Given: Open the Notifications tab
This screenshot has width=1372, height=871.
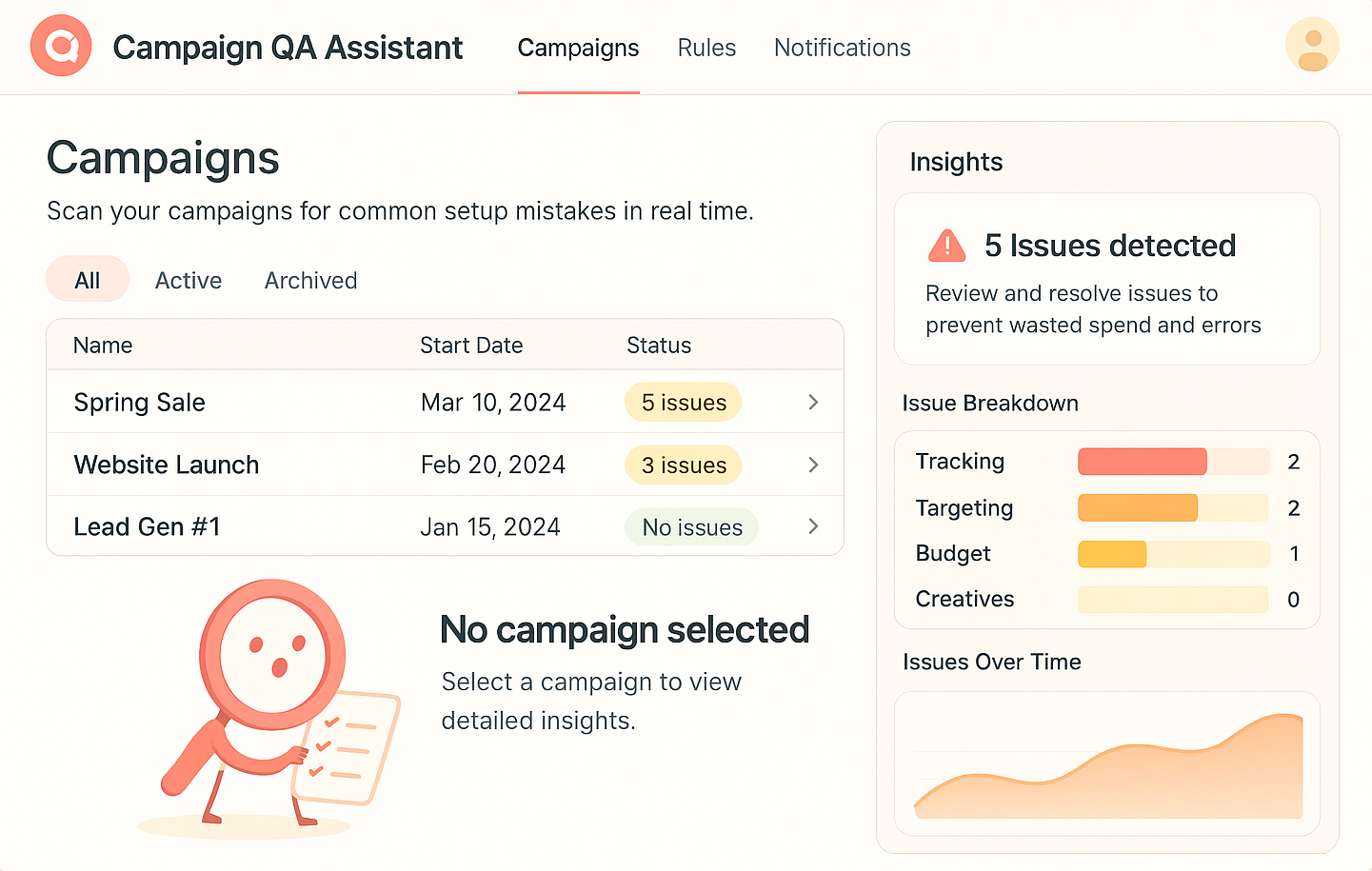Looking at the screenshot, I should tap(842, 48).
